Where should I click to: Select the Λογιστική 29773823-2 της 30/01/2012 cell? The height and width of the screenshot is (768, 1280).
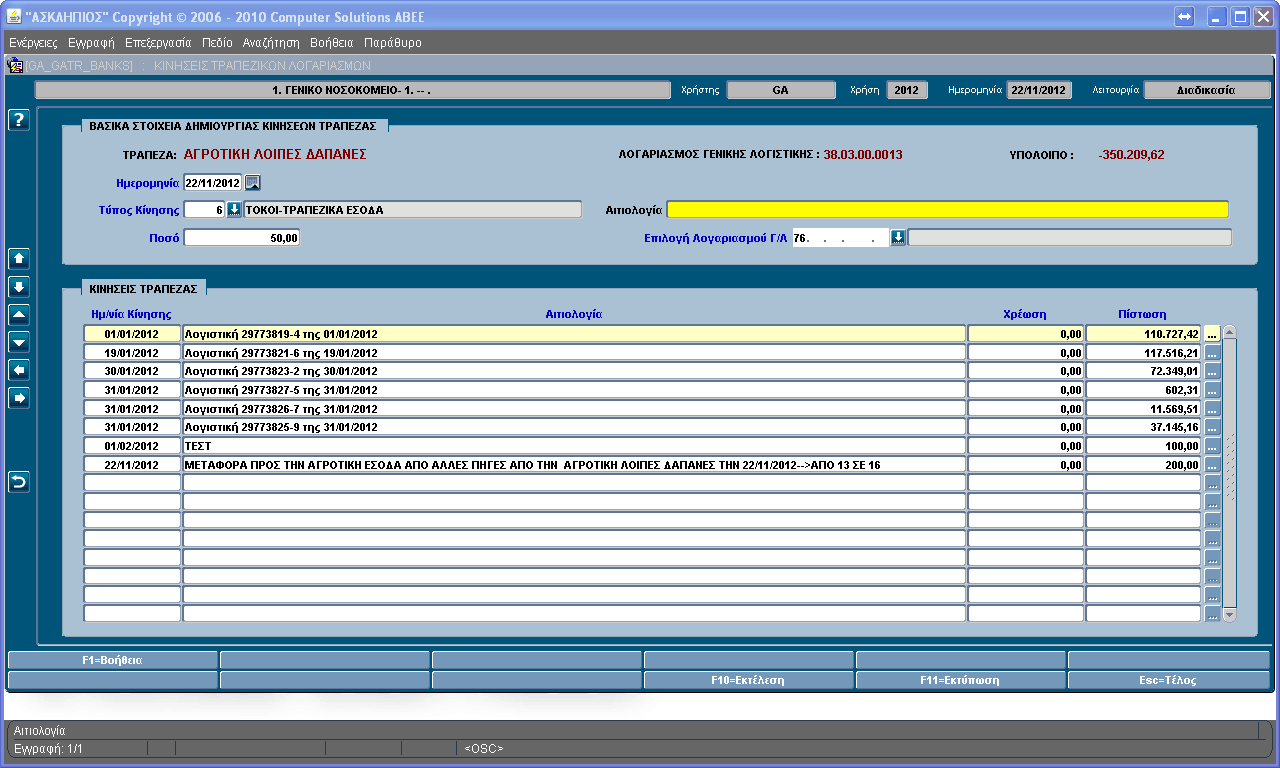point(574,371)
